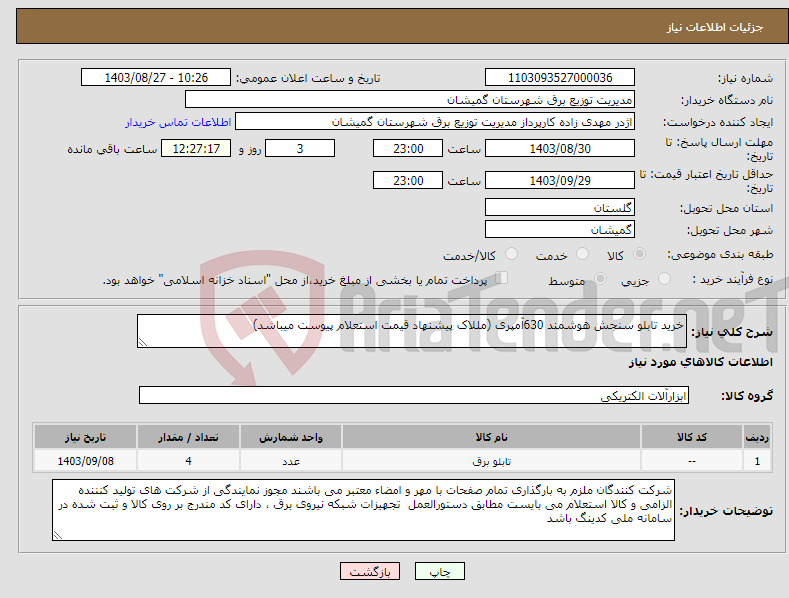Click the goods group field ابزارآلات الکتریکی

tap(414, 396)
